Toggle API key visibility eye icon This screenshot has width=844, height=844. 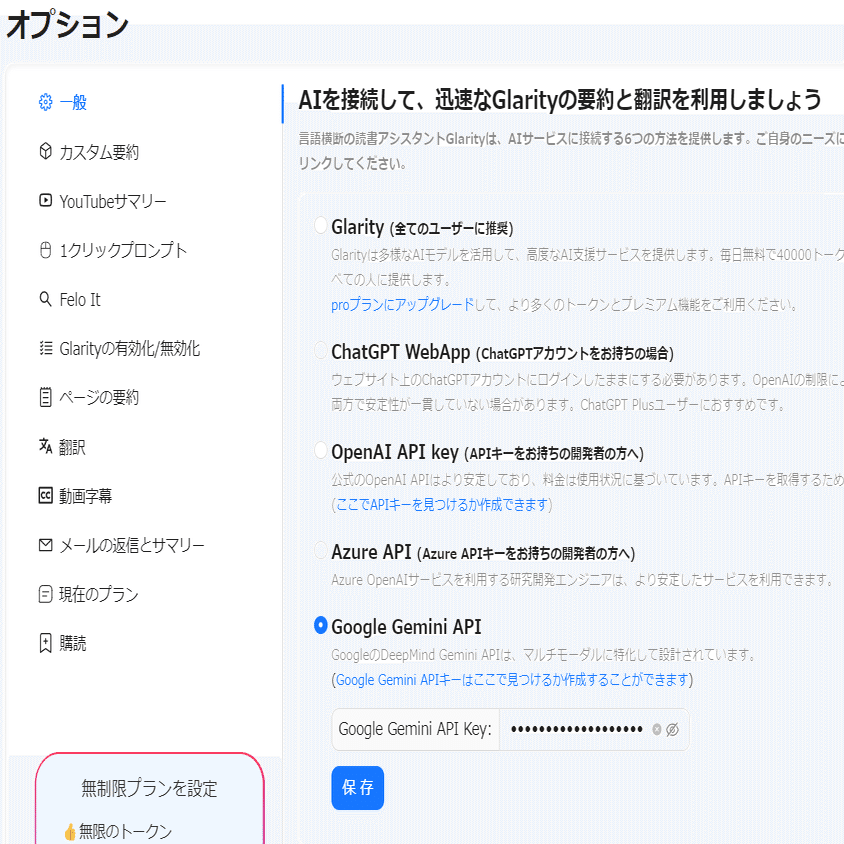point(672,729)
